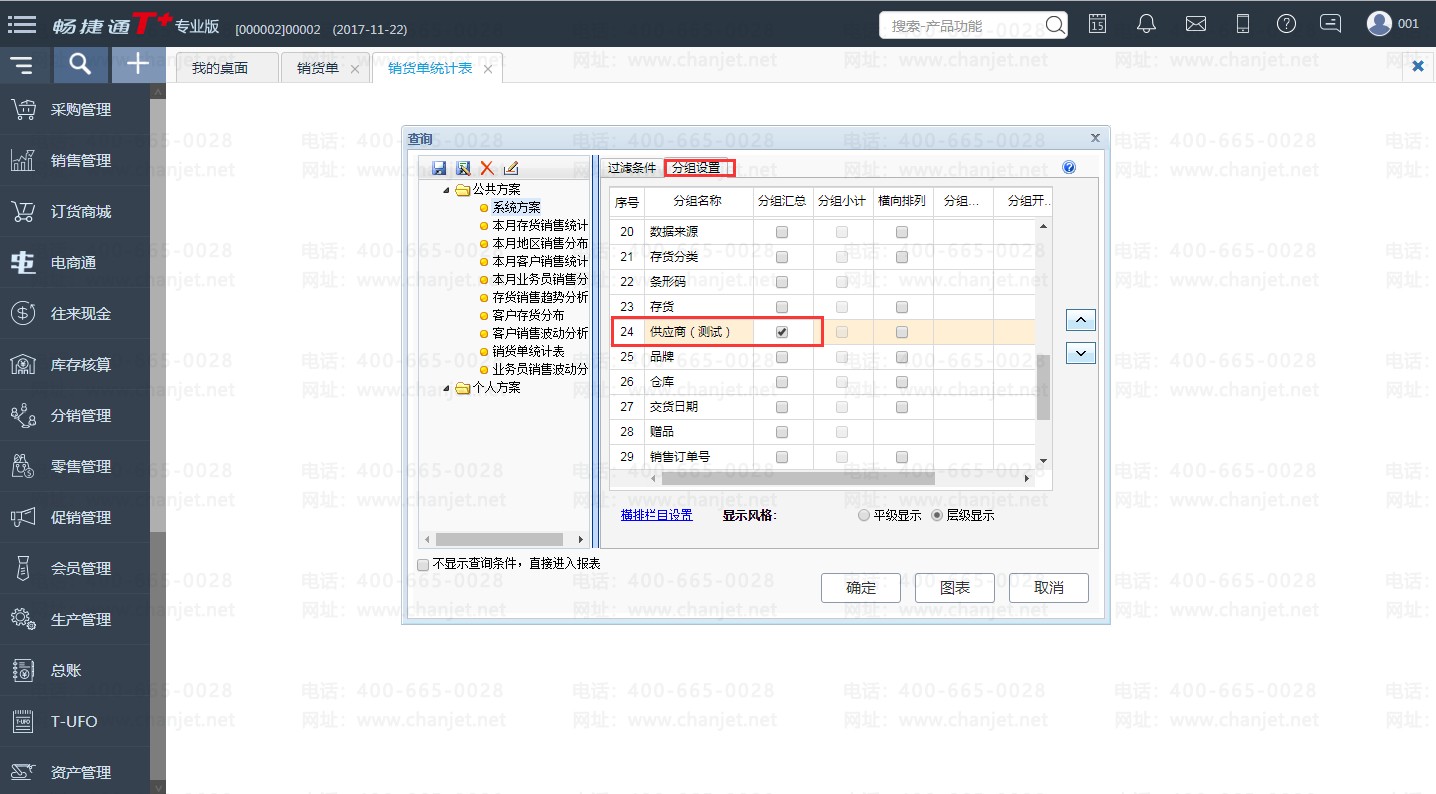Click the group table horizontal scrollbar thumb
The height and width of the screenshot is (794, 1436).
[798, 478]
